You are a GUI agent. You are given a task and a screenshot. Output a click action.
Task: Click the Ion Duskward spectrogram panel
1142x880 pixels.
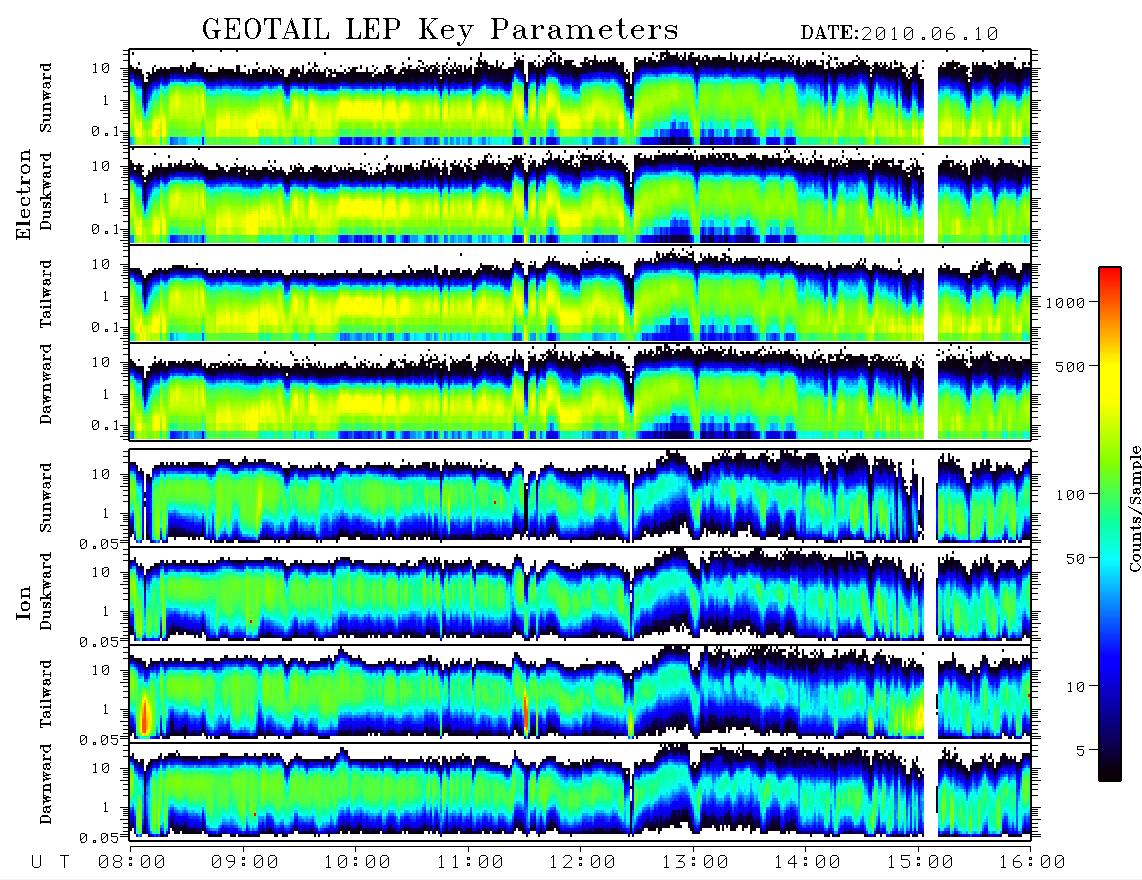coord(580,594)
